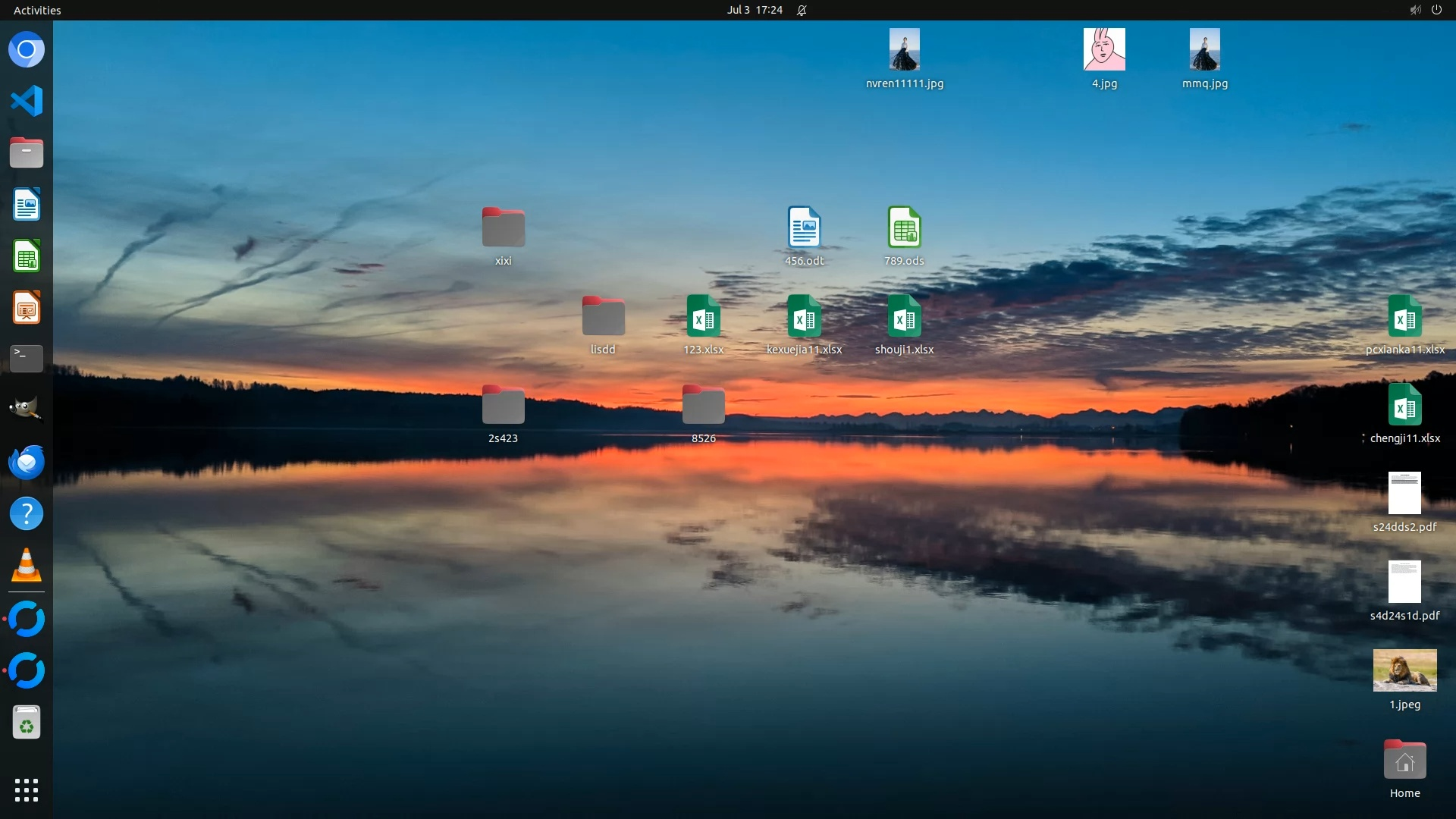The image size is (1456, 819).
Task: Open system menu via power icon
Action: tap(1436, 10)
